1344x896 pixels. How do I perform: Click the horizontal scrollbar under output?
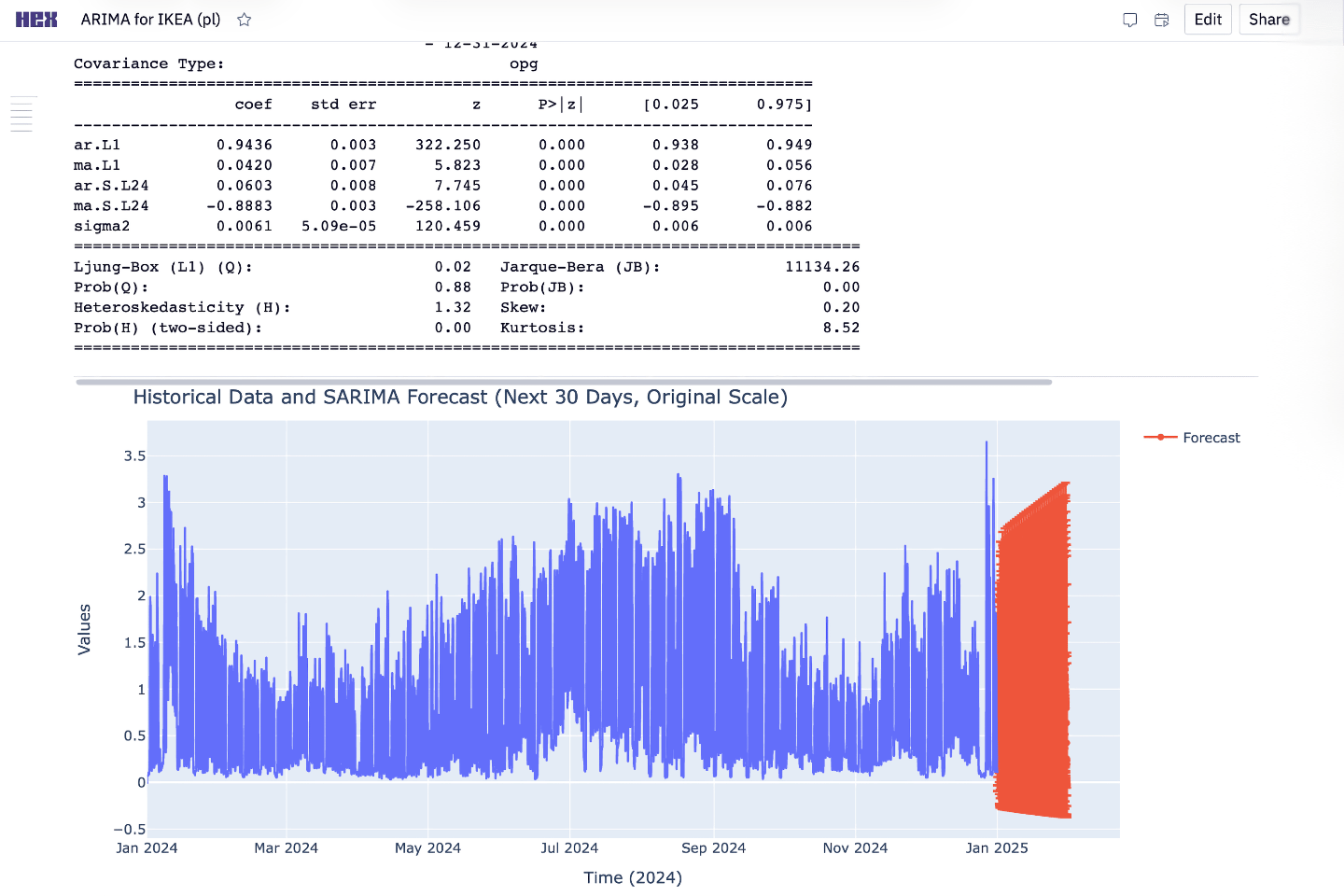pos(564,382)
